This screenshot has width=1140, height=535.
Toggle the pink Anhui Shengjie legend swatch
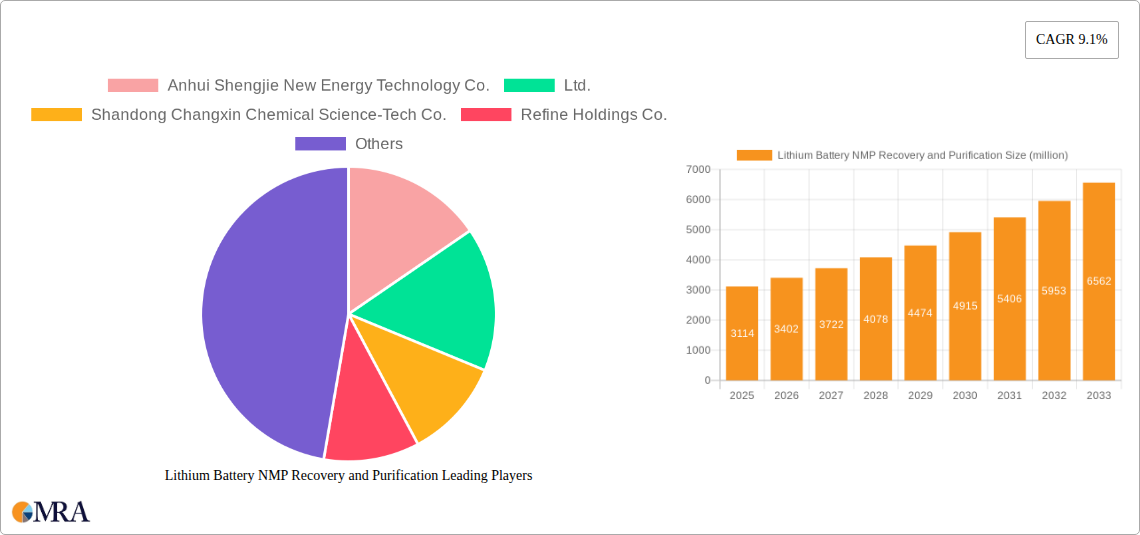(x=133, y=86)
